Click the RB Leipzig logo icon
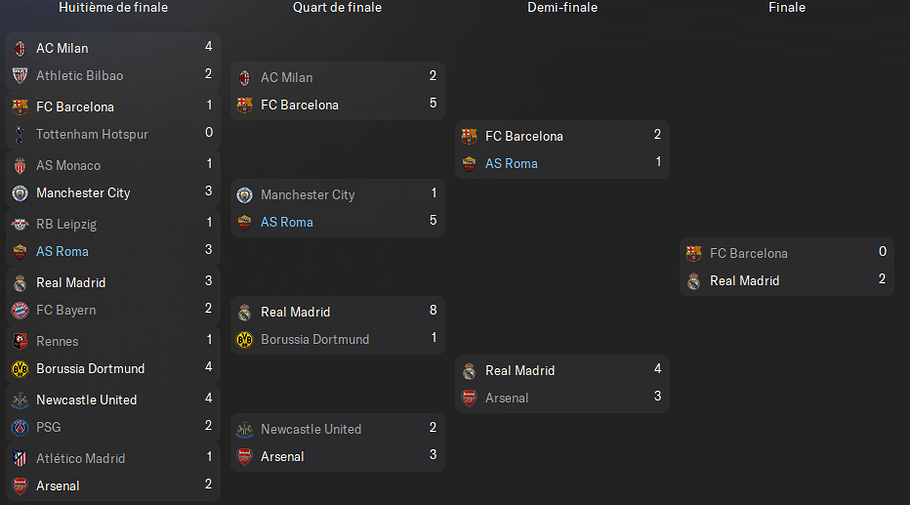The image size is (910, 505). [x=20, y=224]
